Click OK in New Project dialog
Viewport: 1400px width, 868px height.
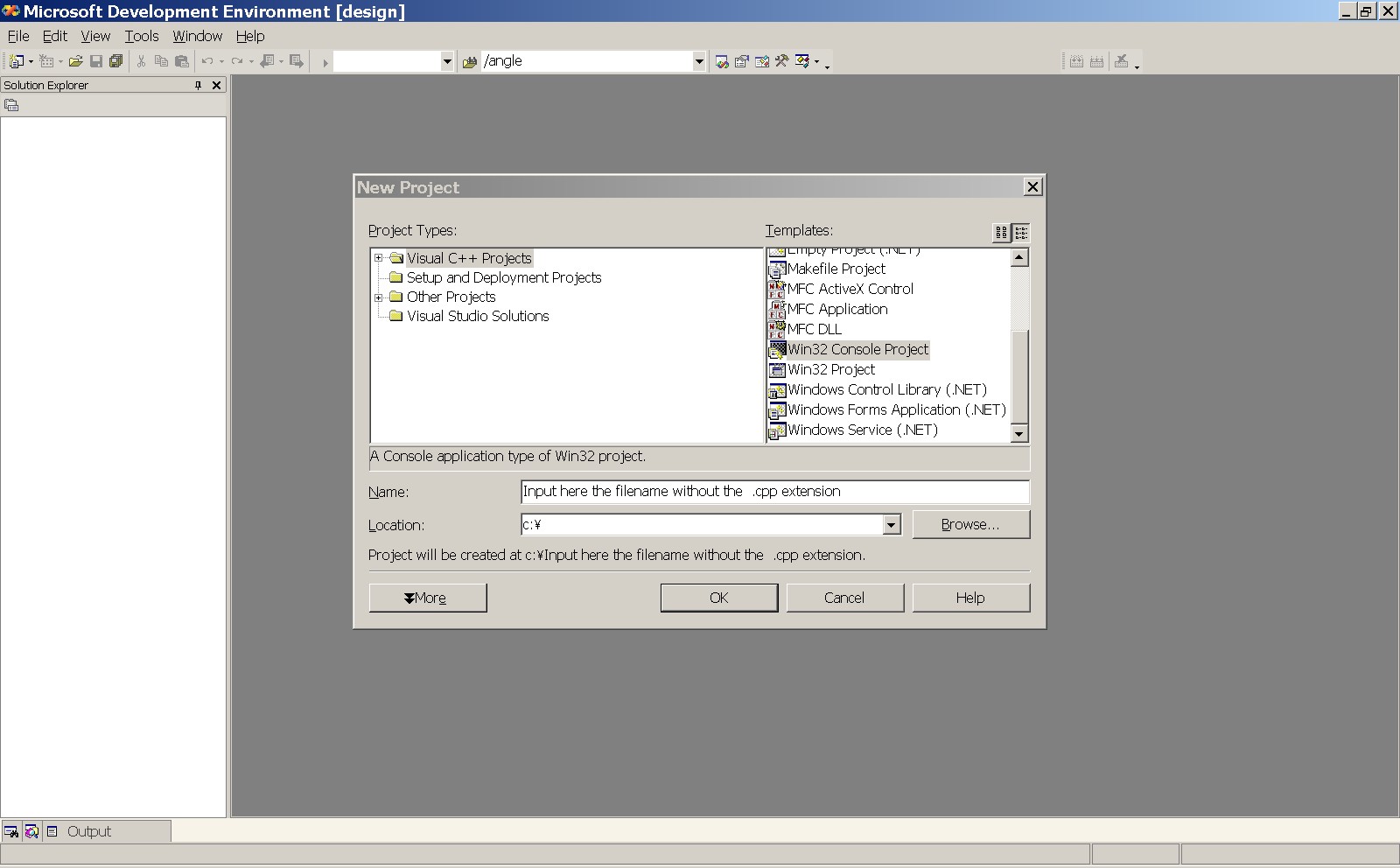point(718,598)
